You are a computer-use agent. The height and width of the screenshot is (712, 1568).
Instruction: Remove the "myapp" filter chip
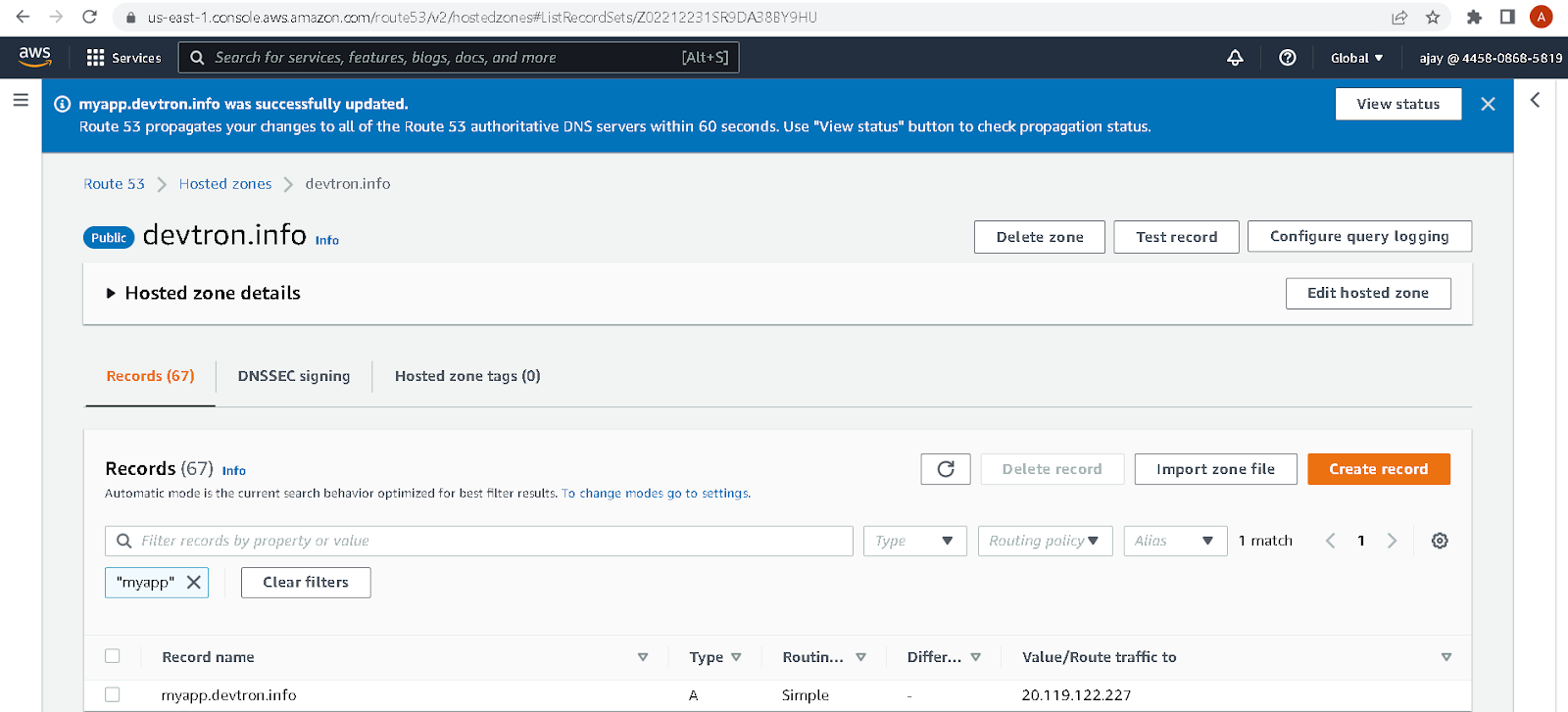pyautogui.click(x=194, y=582)
